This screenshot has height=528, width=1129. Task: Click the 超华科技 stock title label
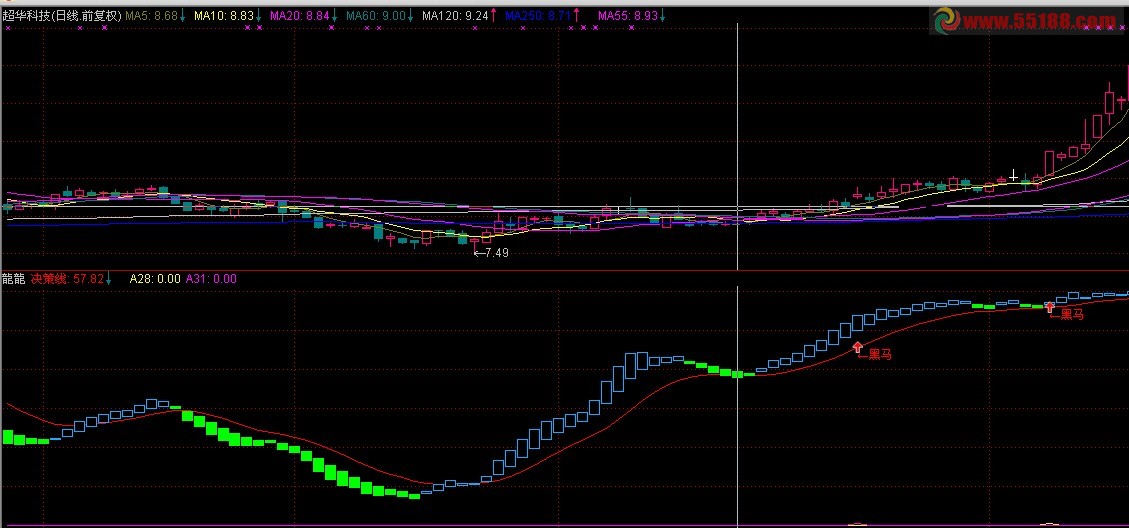[62, 16]
